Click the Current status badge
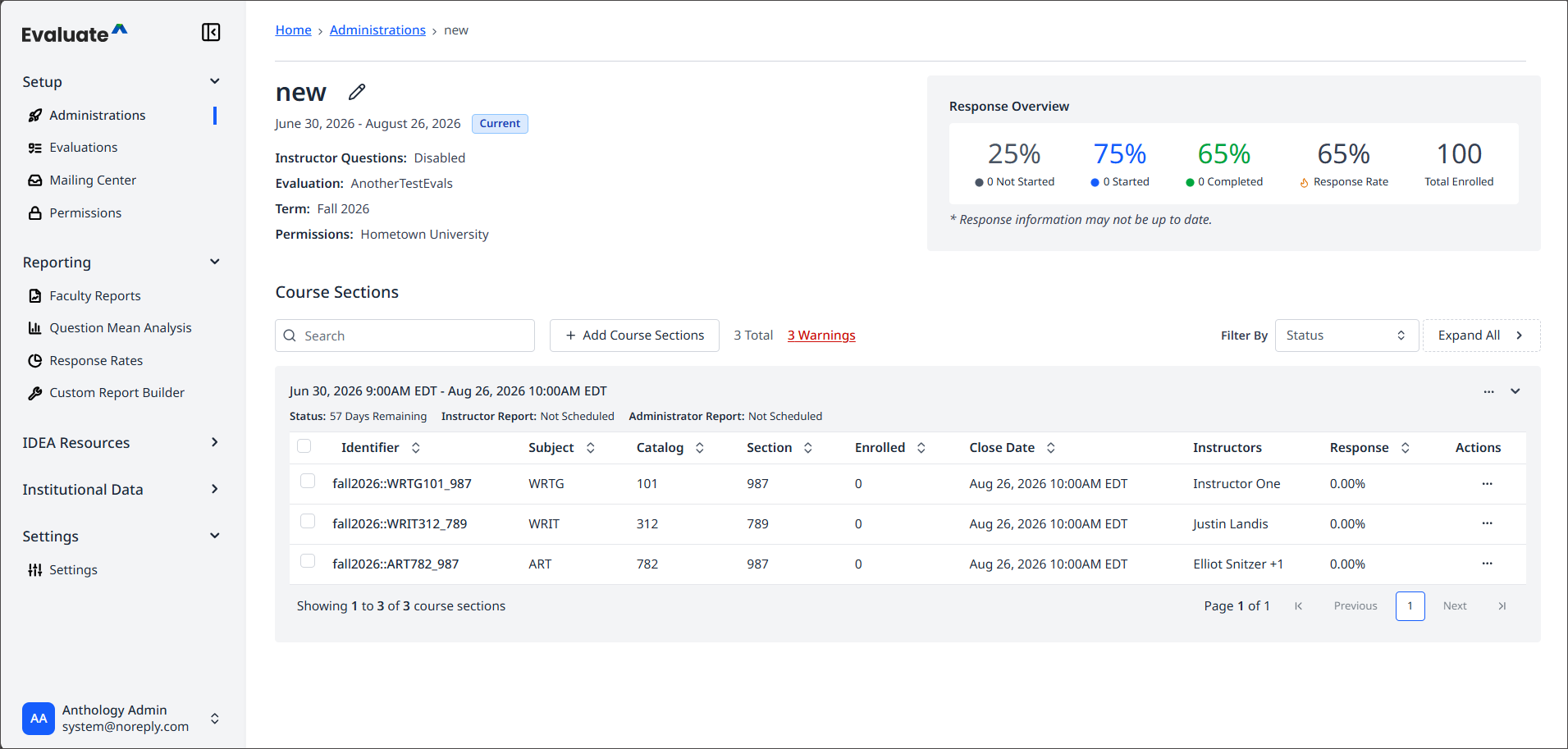This screenshot has width=1568, height=749. (x=500, y=124)
